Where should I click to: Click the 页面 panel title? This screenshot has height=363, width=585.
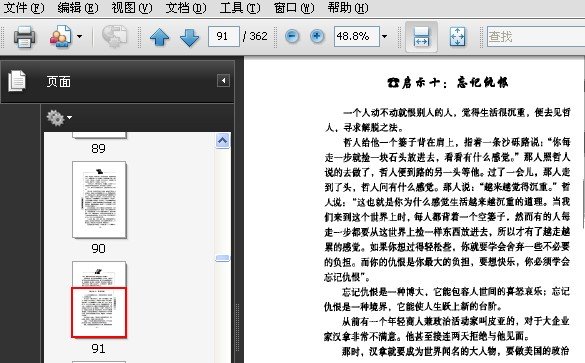59,82
